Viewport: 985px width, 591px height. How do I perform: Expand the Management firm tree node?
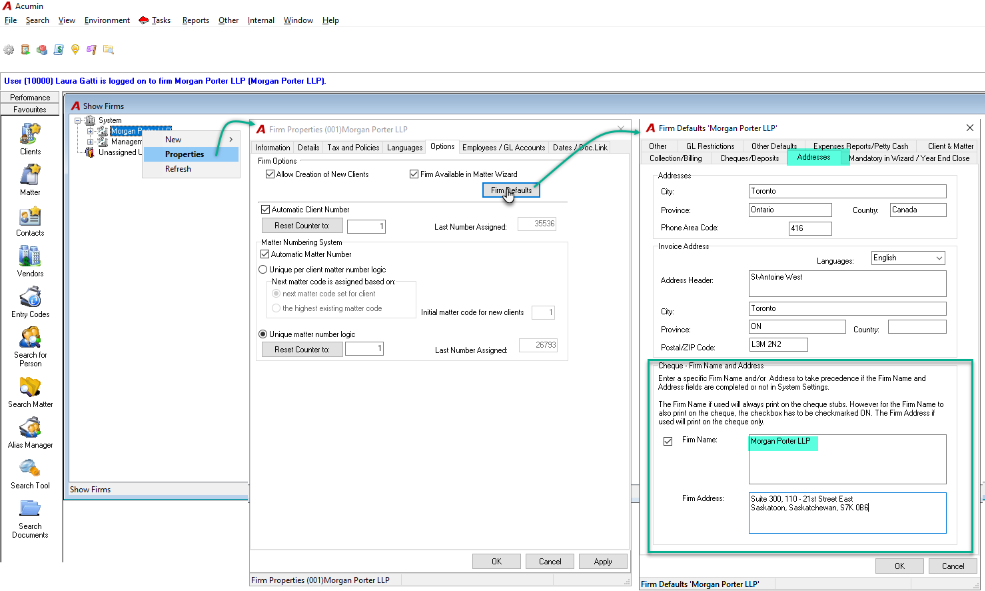coord(90,142)
